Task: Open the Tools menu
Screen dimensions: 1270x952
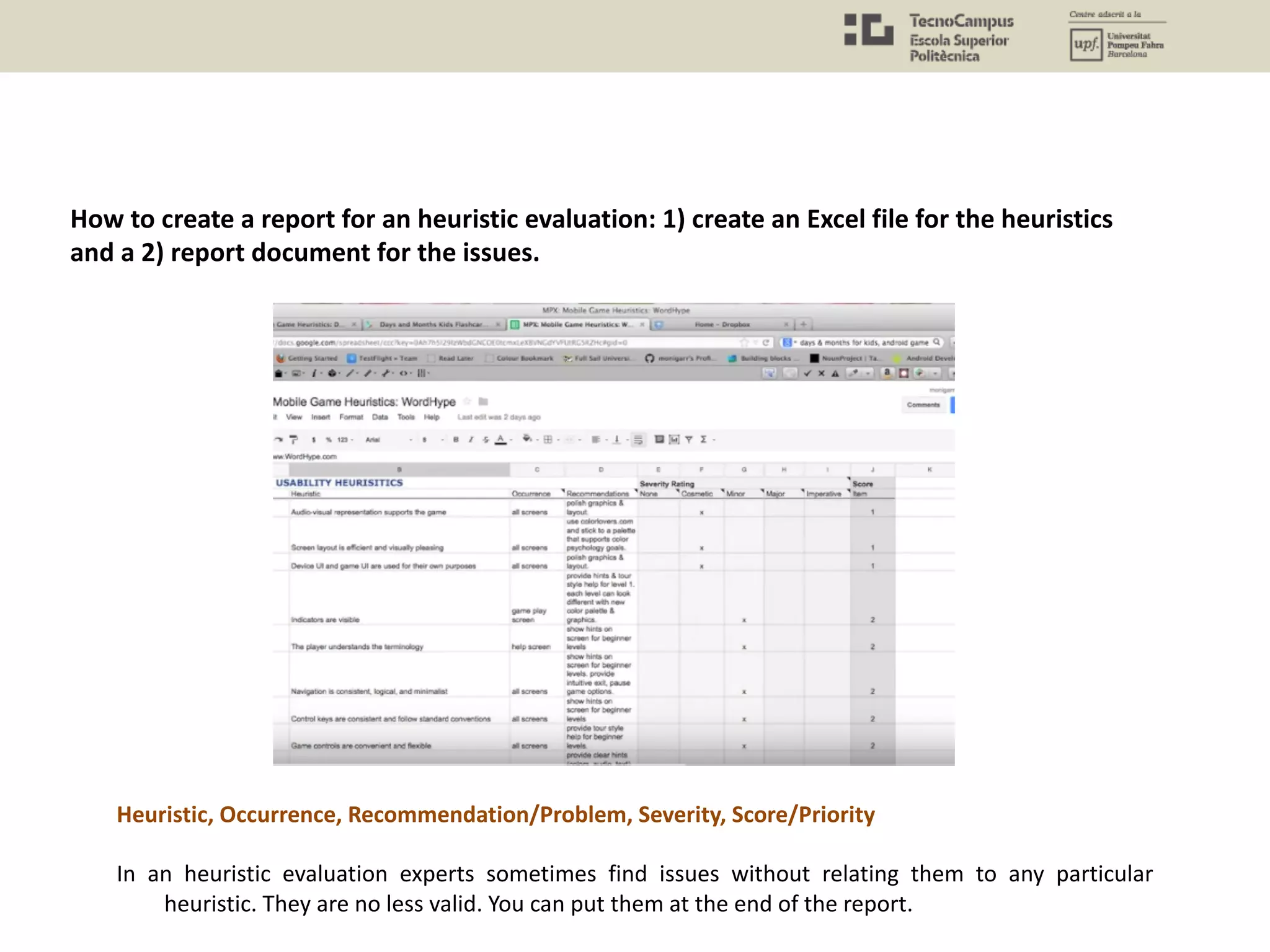Action: click(406, 417)
